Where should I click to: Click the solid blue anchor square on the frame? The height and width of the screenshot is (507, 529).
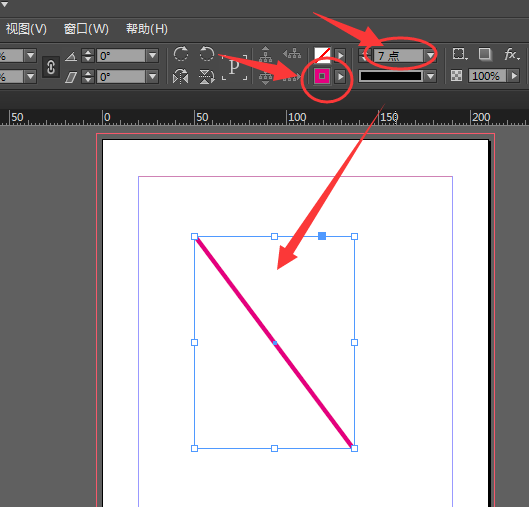pos(322,236)
